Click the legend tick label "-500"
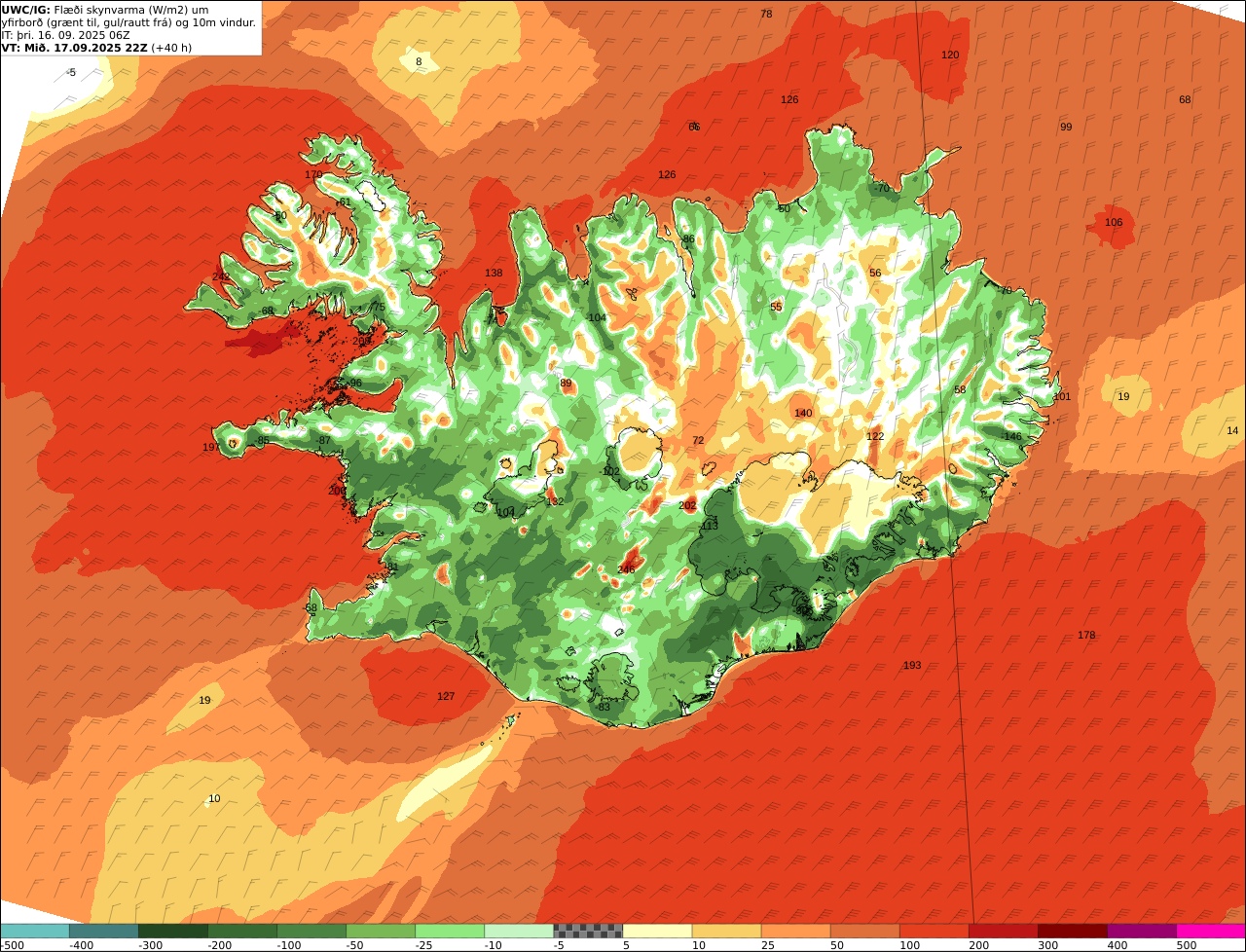This screenshot has width=1246, height=952. click(12, 945)
